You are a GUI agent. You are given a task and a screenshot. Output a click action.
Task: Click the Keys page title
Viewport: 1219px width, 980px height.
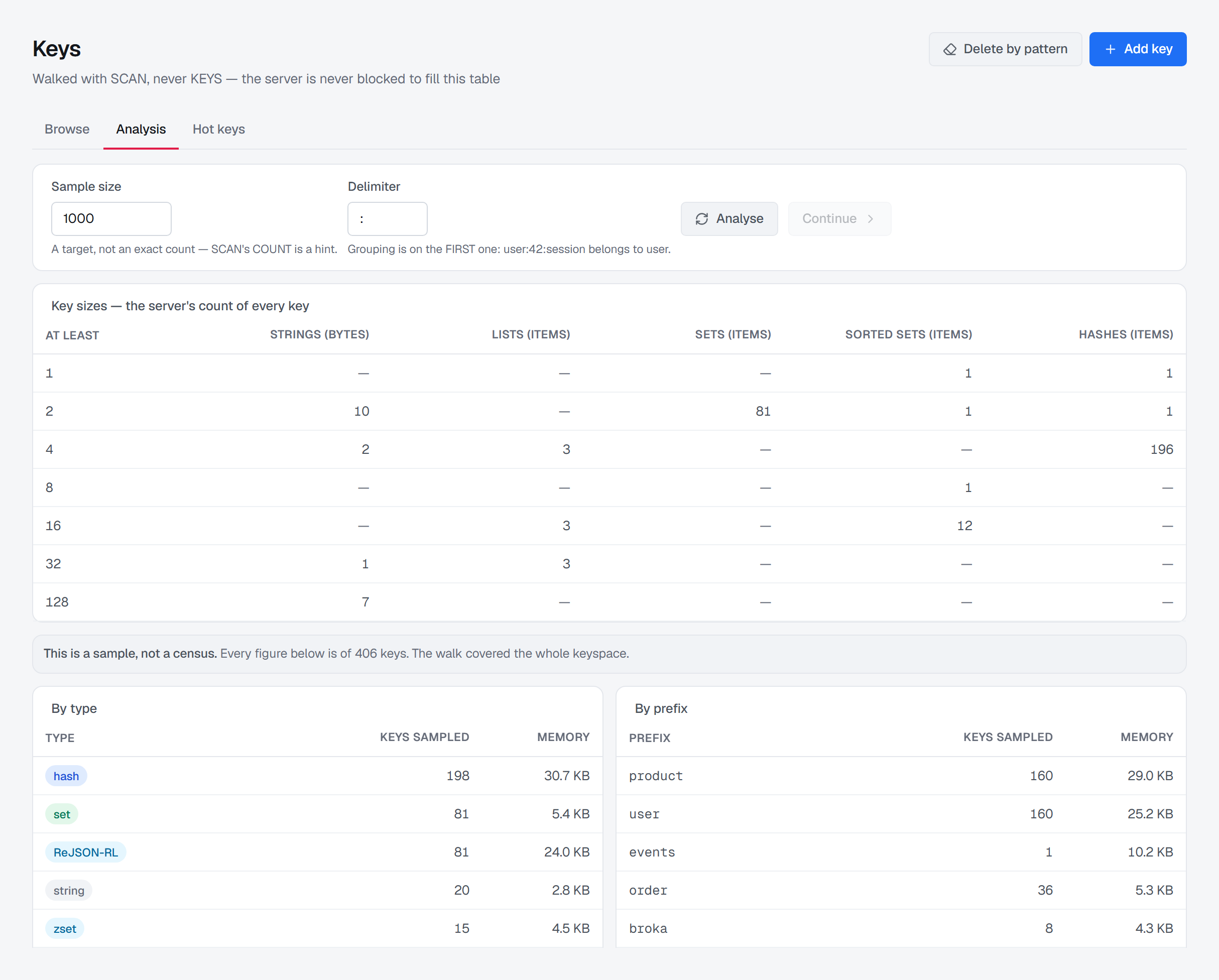tap(57, 49)
